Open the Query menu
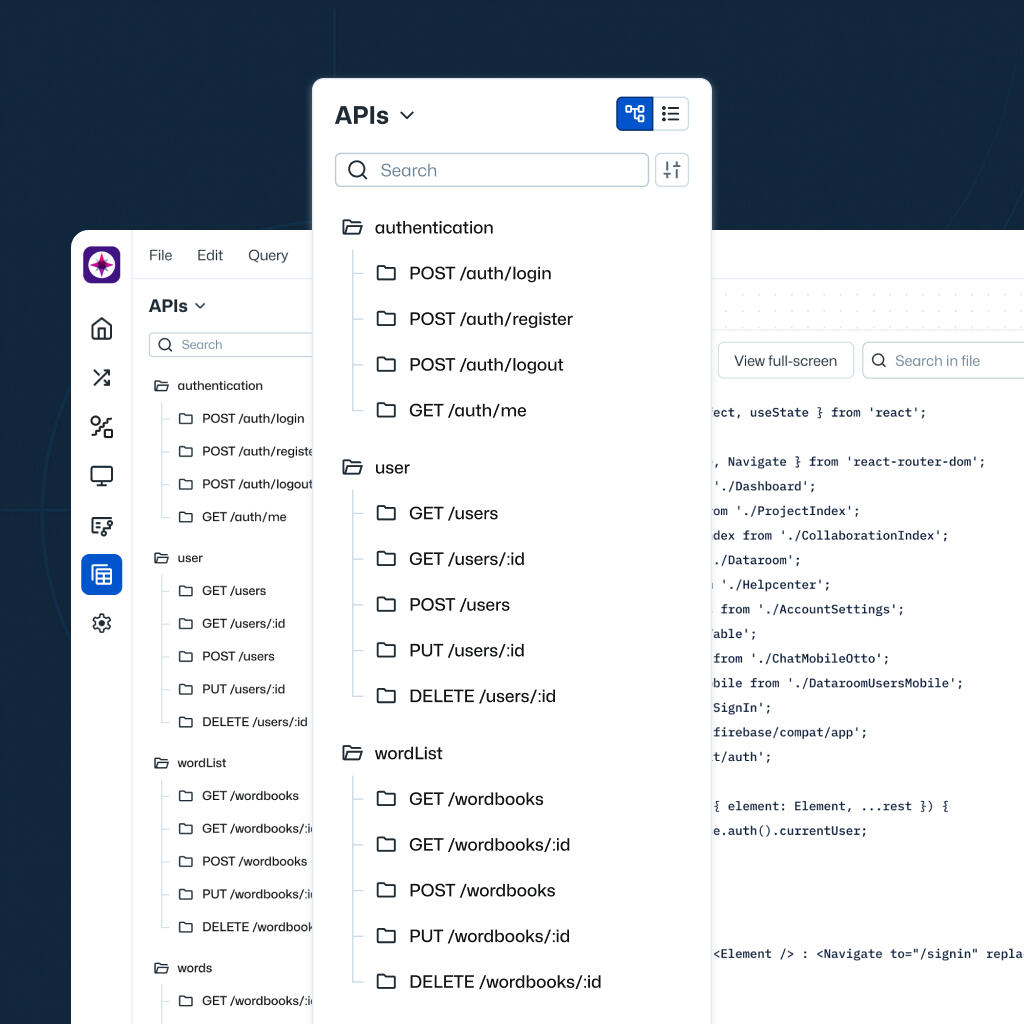 tap(268, 255)
